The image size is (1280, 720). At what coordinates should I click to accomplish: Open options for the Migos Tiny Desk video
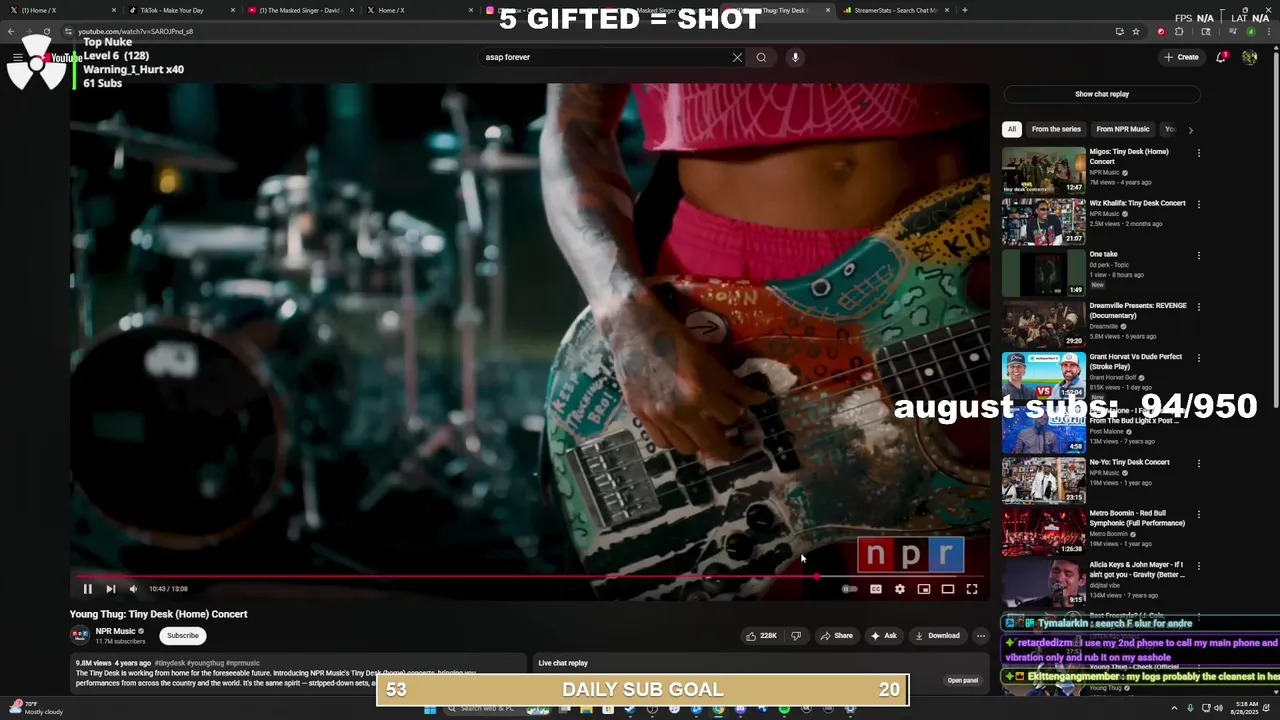coord(1198,153)
